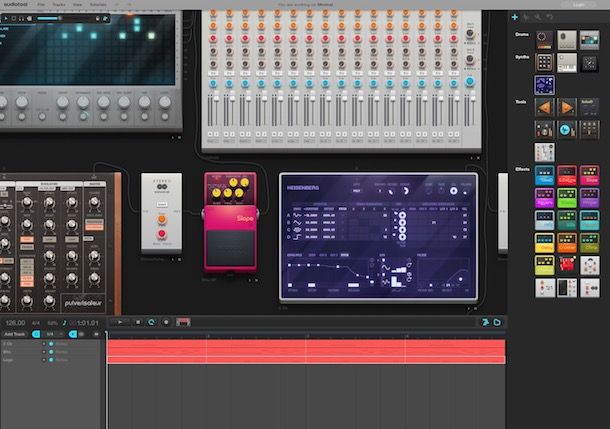
Task: Click the 50% shuffle value in transport
Action: (53, 323)
